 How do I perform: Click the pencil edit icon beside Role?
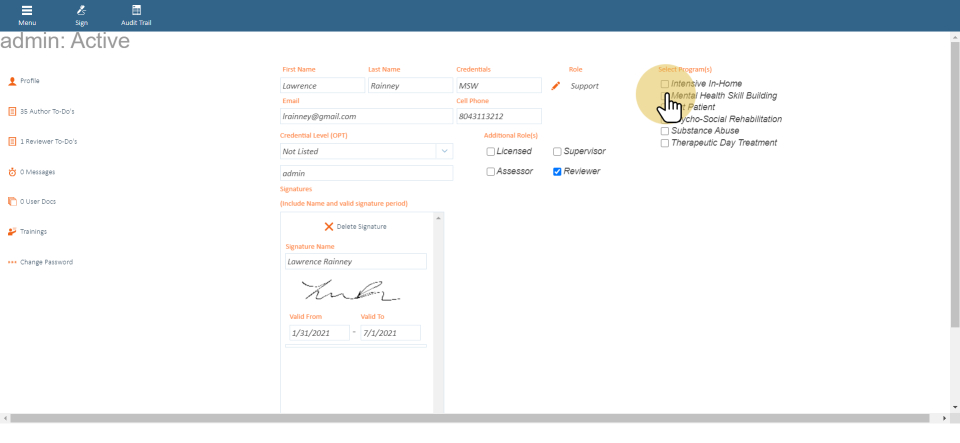click(x=556, y=86)
